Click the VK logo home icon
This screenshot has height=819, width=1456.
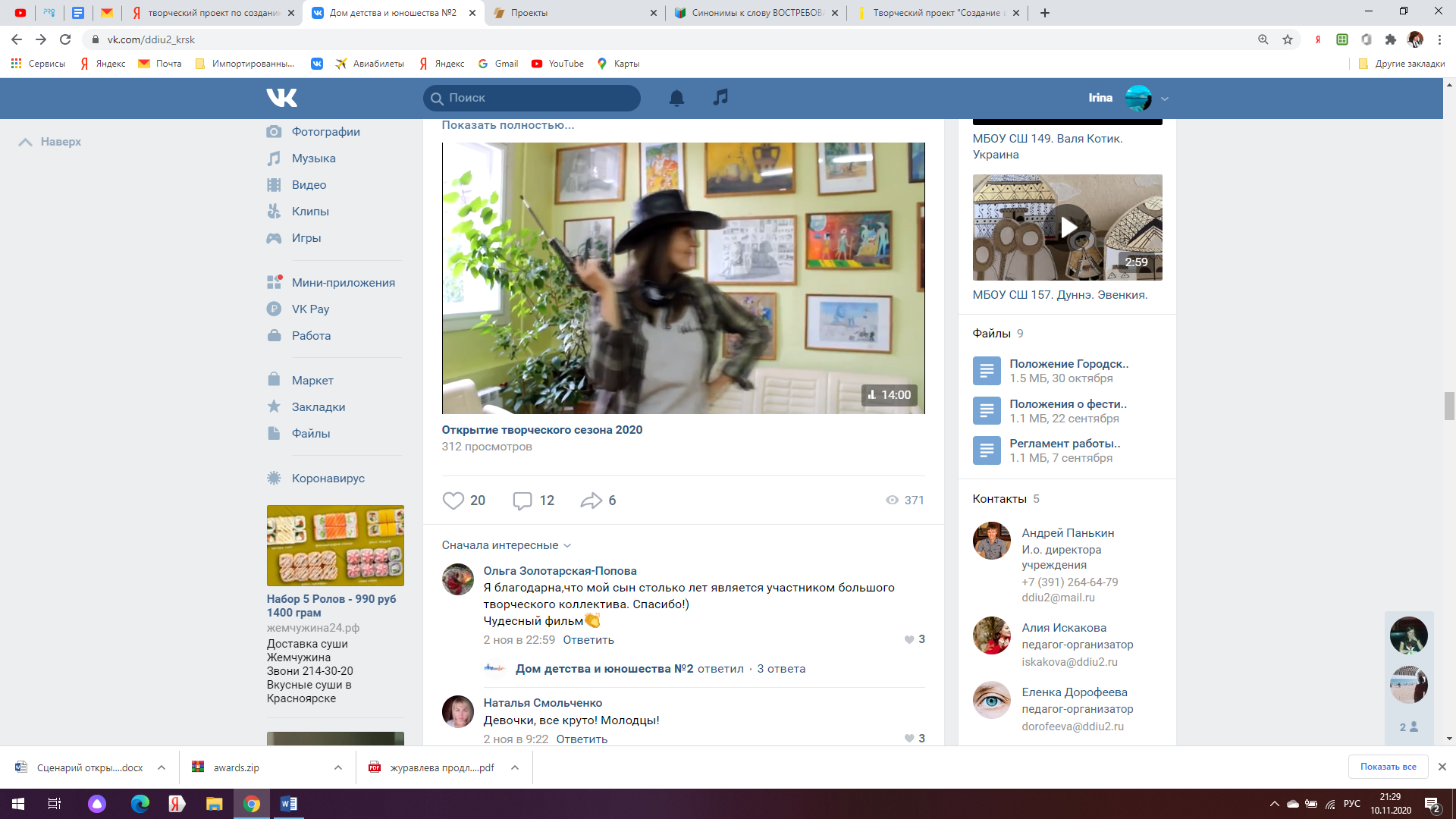click(281, 98)
